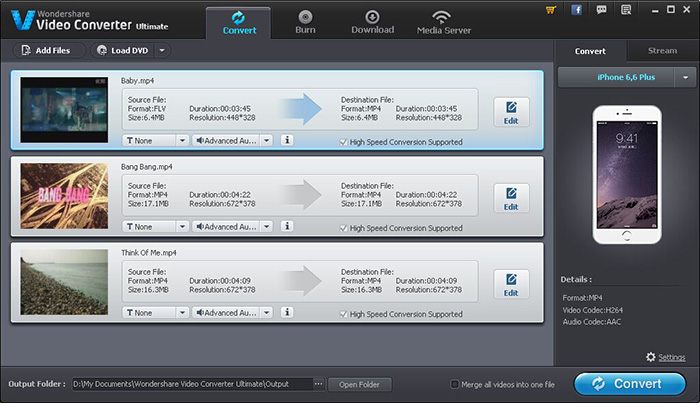Click Load DVD button

[x=123, y=50]
